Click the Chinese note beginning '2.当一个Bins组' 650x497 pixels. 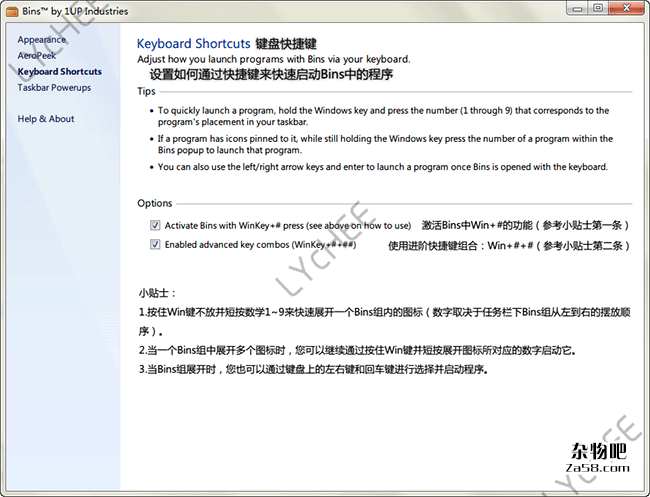click(x=357, y=350)
